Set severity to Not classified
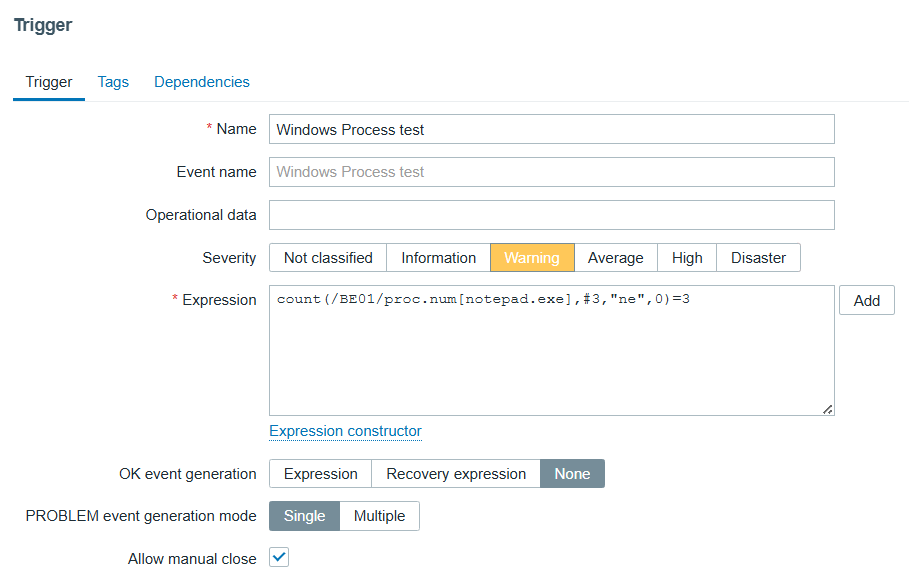The height and width of the screenshot is (573, 909). 328,258
